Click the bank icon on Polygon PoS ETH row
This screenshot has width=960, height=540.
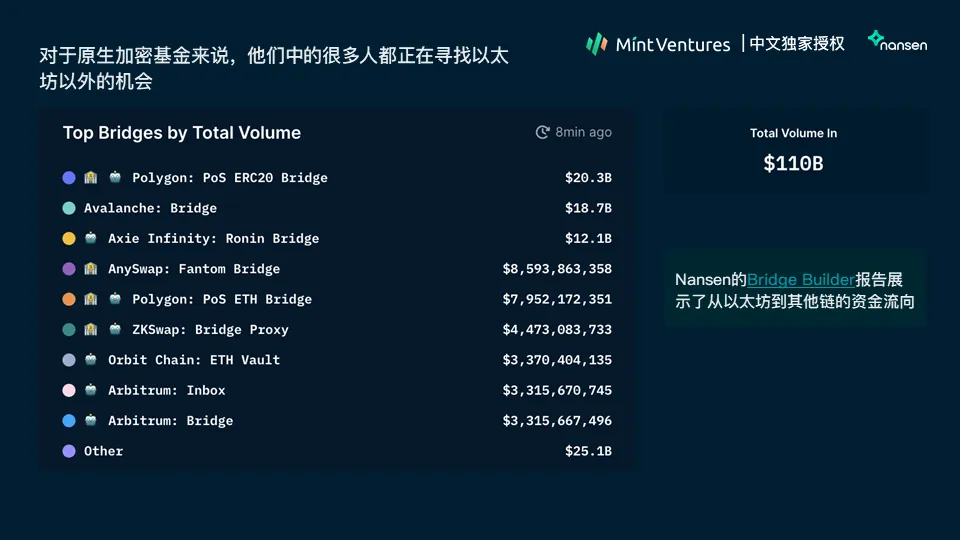coord(90,299)
